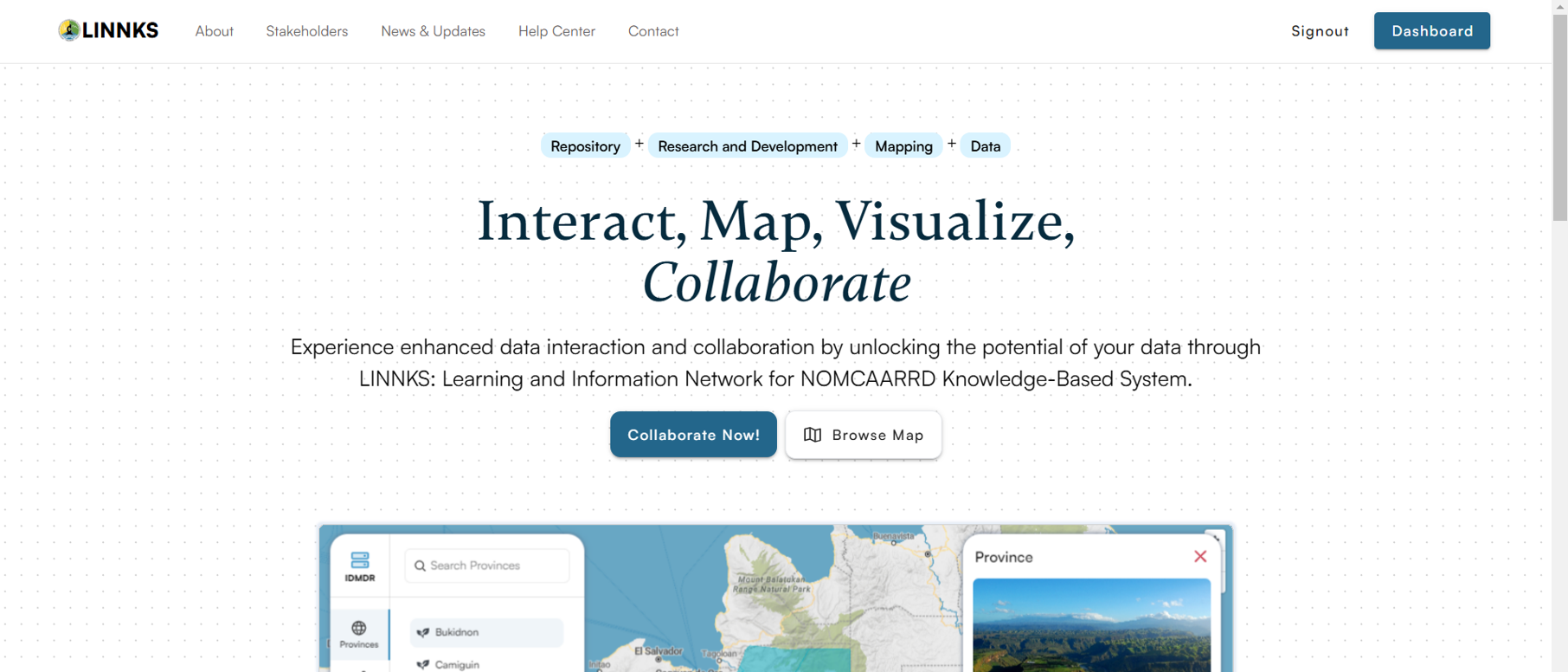This screenshot has width=1568, height=672.
Task: Open the IDMDR database icon
Action: 360,560
